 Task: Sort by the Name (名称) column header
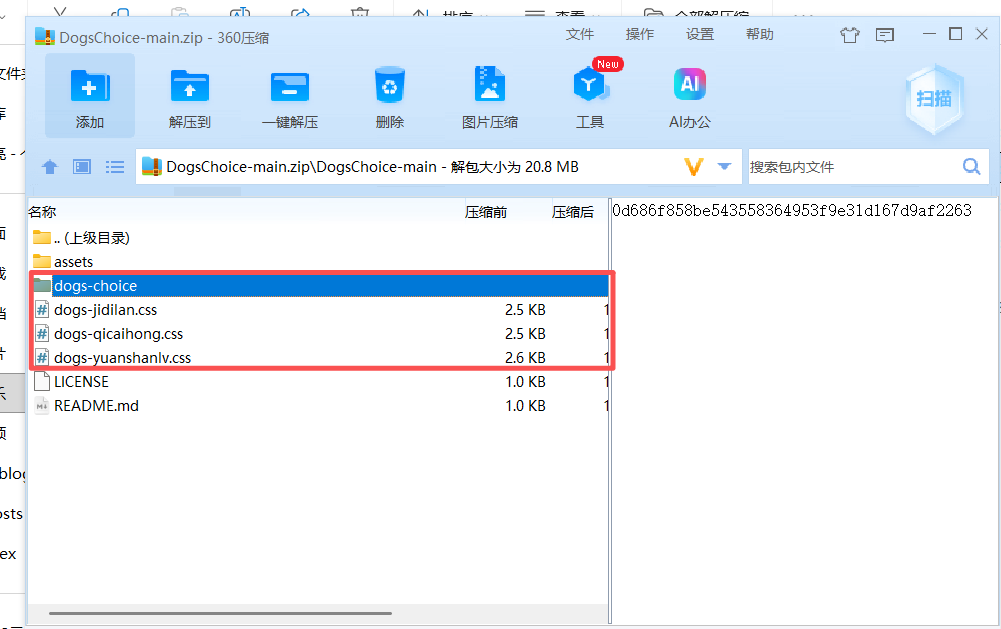pos(42,212)
